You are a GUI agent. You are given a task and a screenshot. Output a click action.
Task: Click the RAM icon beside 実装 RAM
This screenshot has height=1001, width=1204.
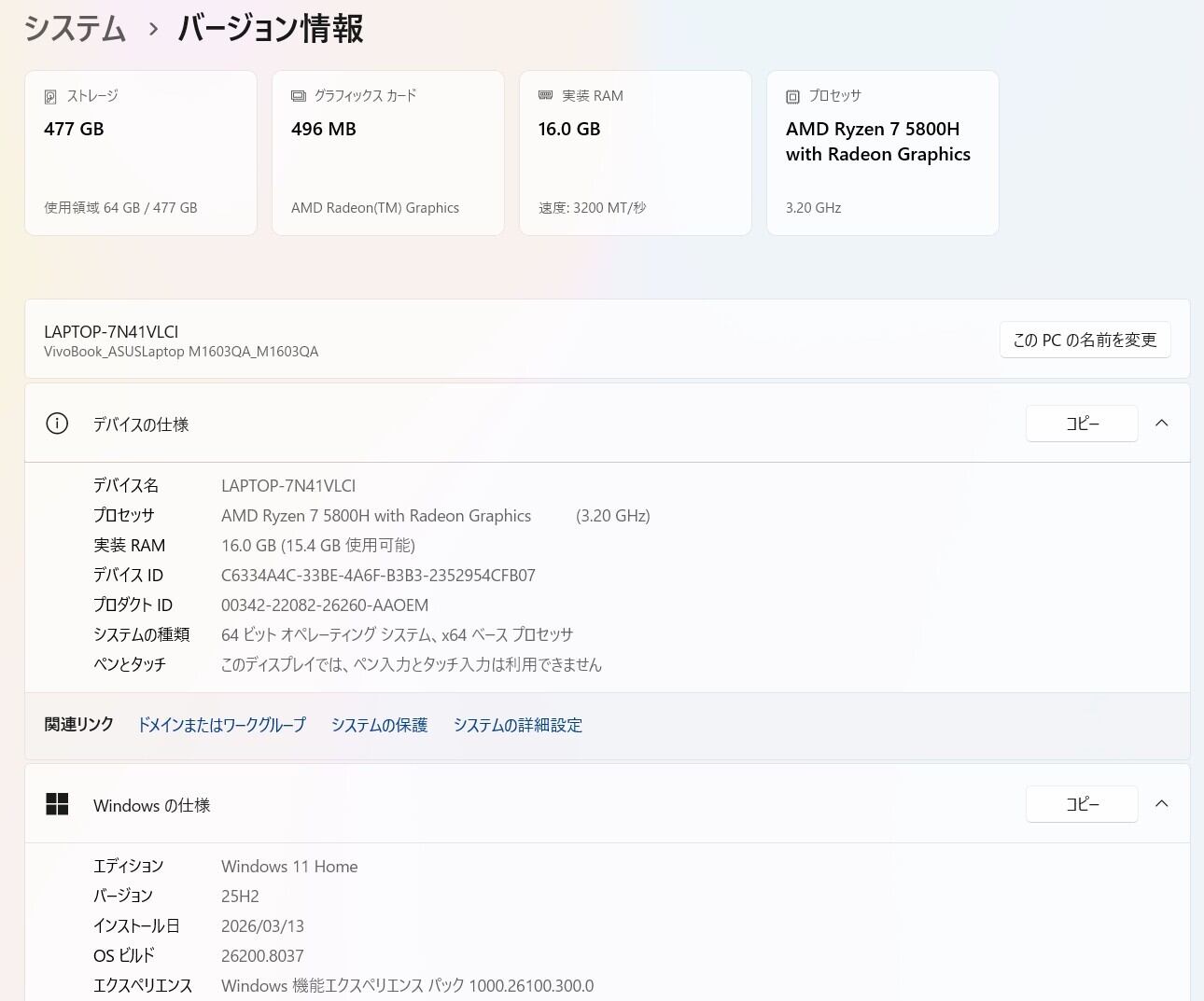click(546, 96)
